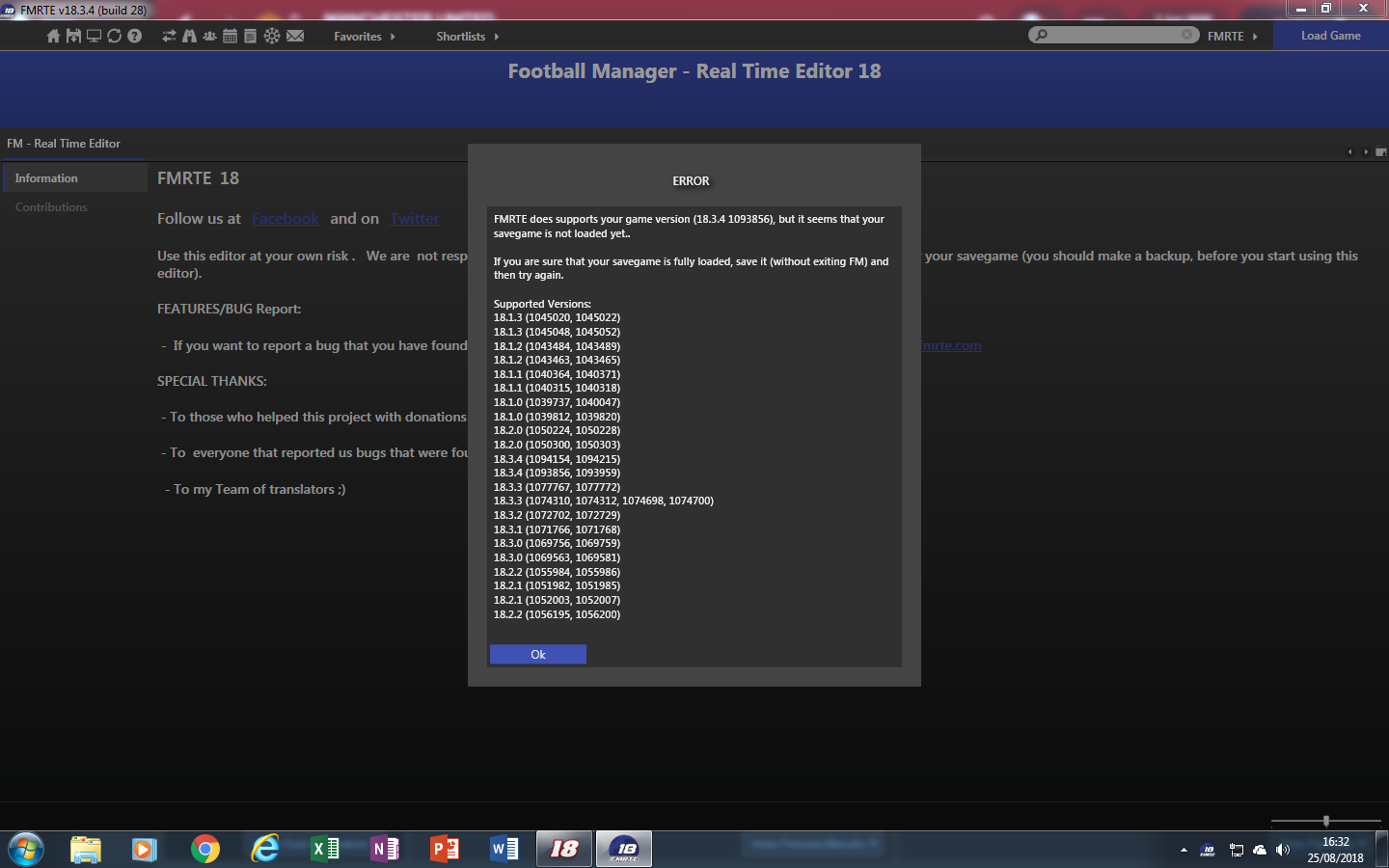Image resolution: width=1389 pixels, height=868 pixels.
Task: Click the binoculars search icon
Action: [x=189, y=36]
